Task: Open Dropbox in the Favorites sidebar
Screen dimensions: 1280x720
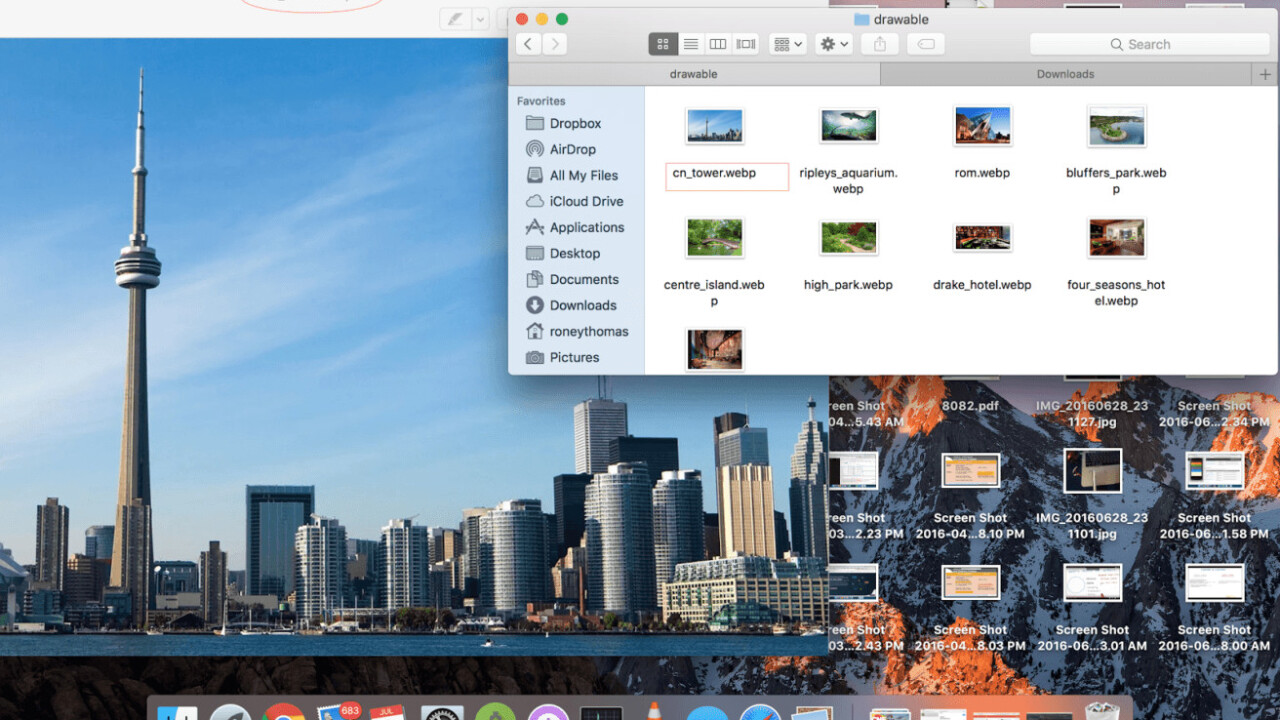Action: click(x=575, y=123)
